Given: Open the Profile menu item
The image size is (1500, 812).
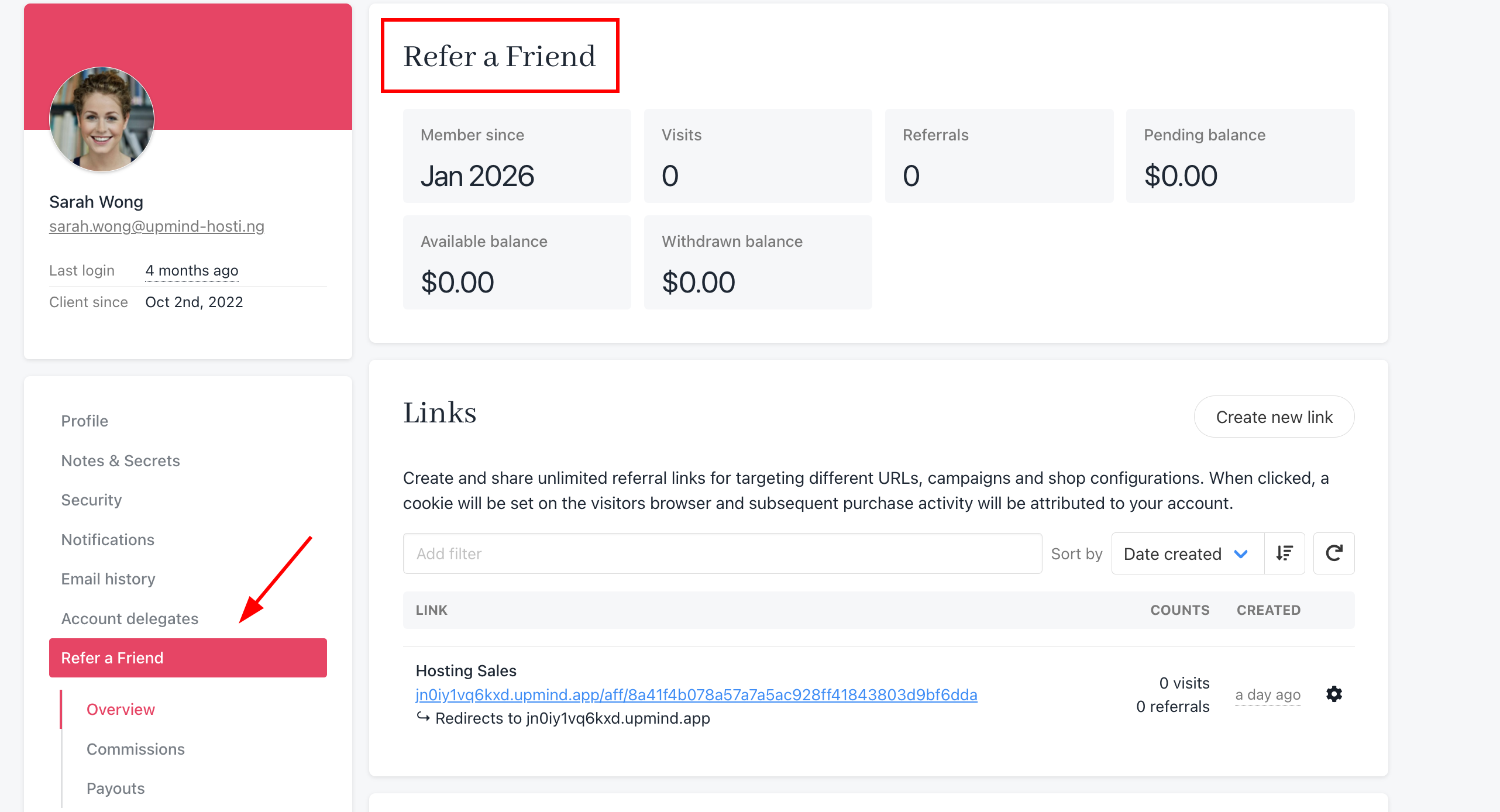Looking at the screenshot, I should (85, 421).
